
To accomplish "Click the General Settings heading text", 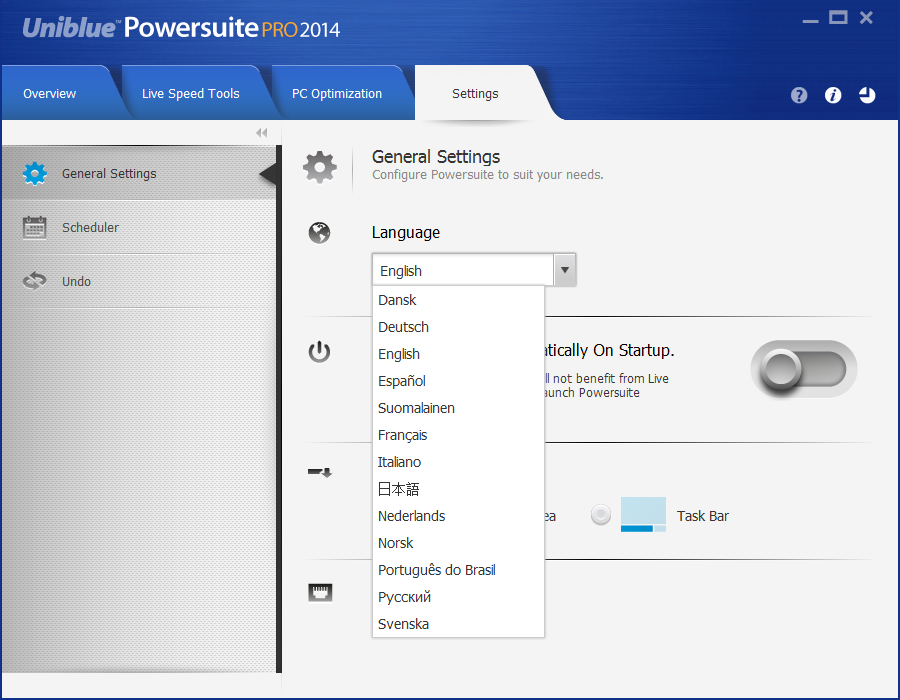I will point(436,156).
